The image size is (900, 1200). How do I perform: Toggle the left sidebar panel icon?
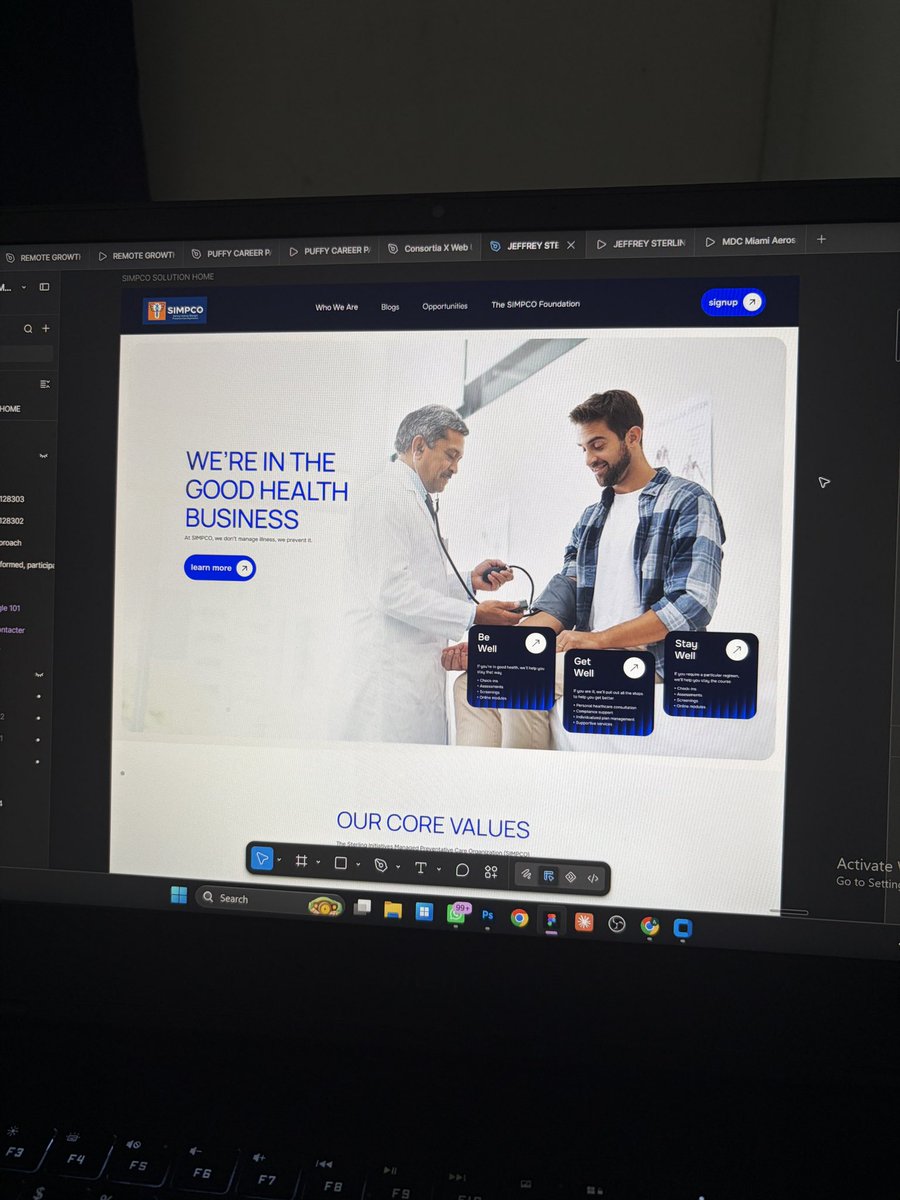44,287
